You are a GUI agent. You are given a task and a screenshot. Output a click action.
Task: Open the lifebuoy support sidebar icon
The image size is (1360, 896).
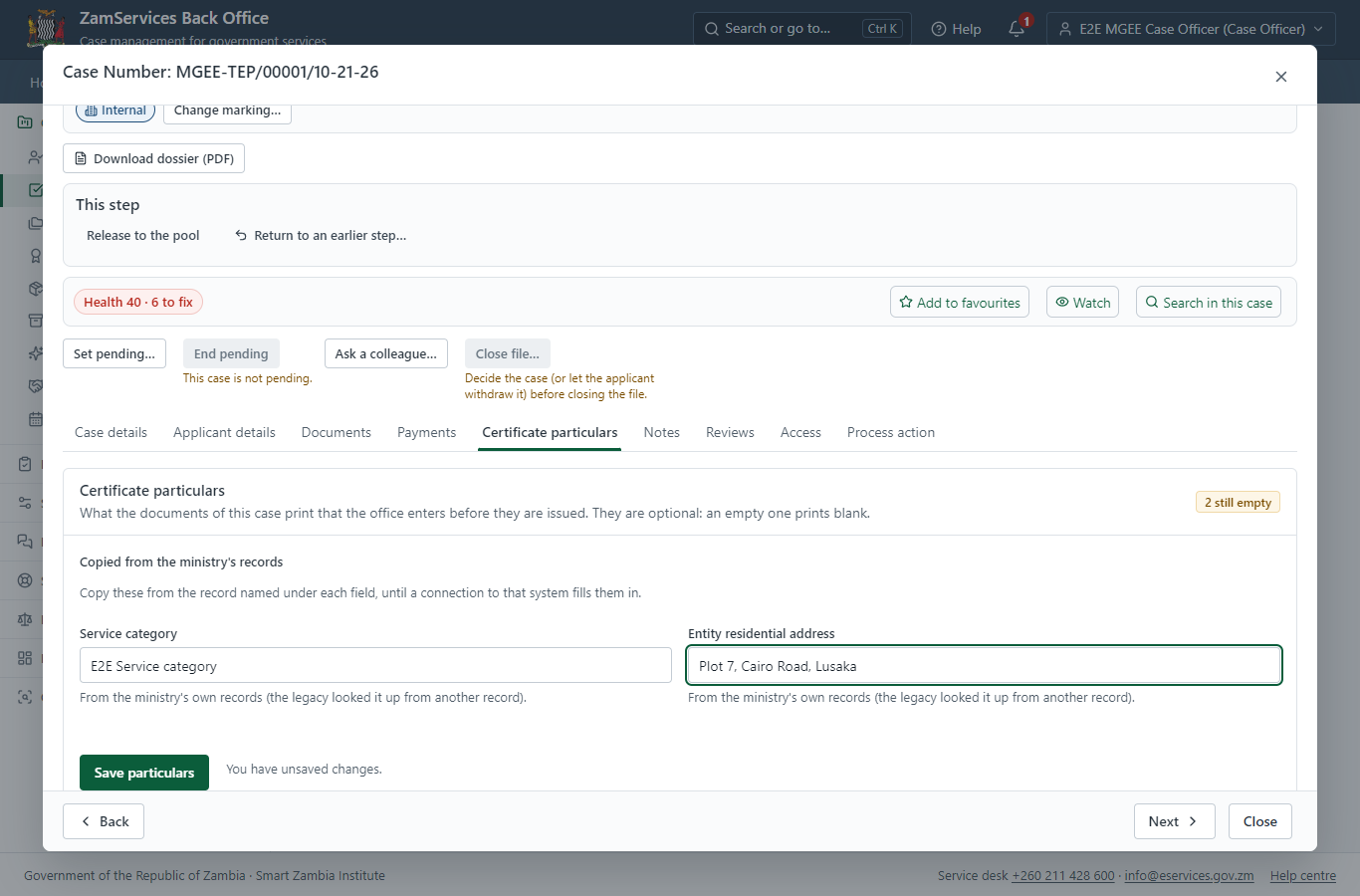click(x=25, y=580)
